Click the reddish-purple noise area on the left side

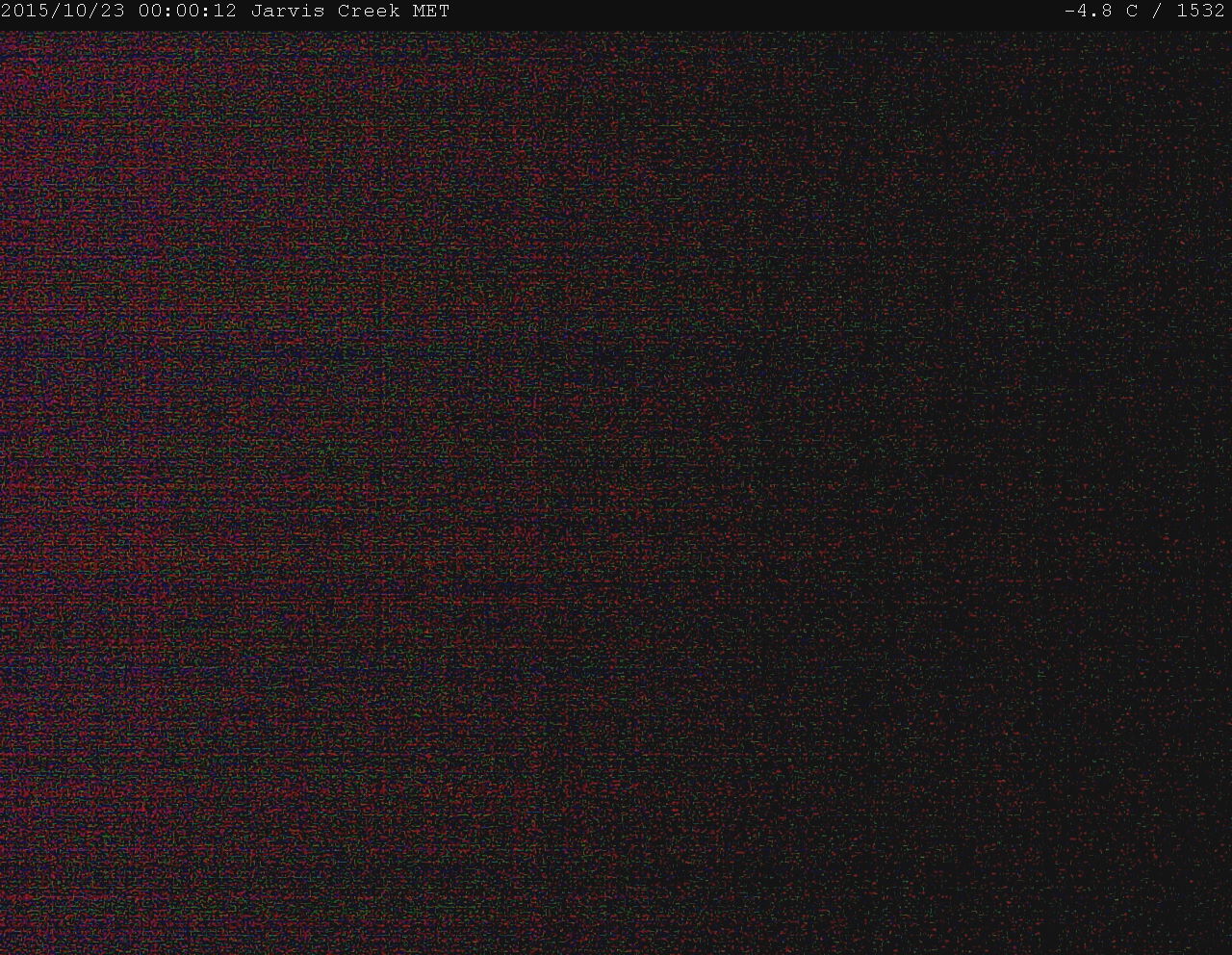[144, 433]
